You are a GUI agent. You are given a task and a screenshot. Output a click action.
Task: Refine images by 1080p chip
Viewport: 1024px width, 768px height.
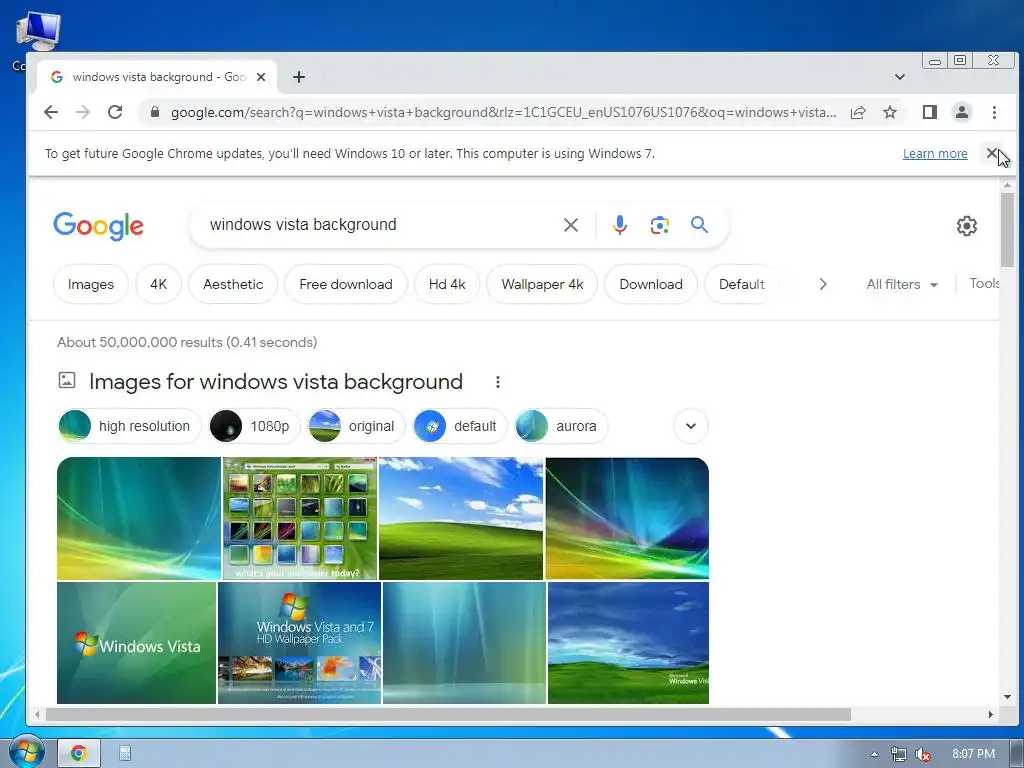click(253, 426)
